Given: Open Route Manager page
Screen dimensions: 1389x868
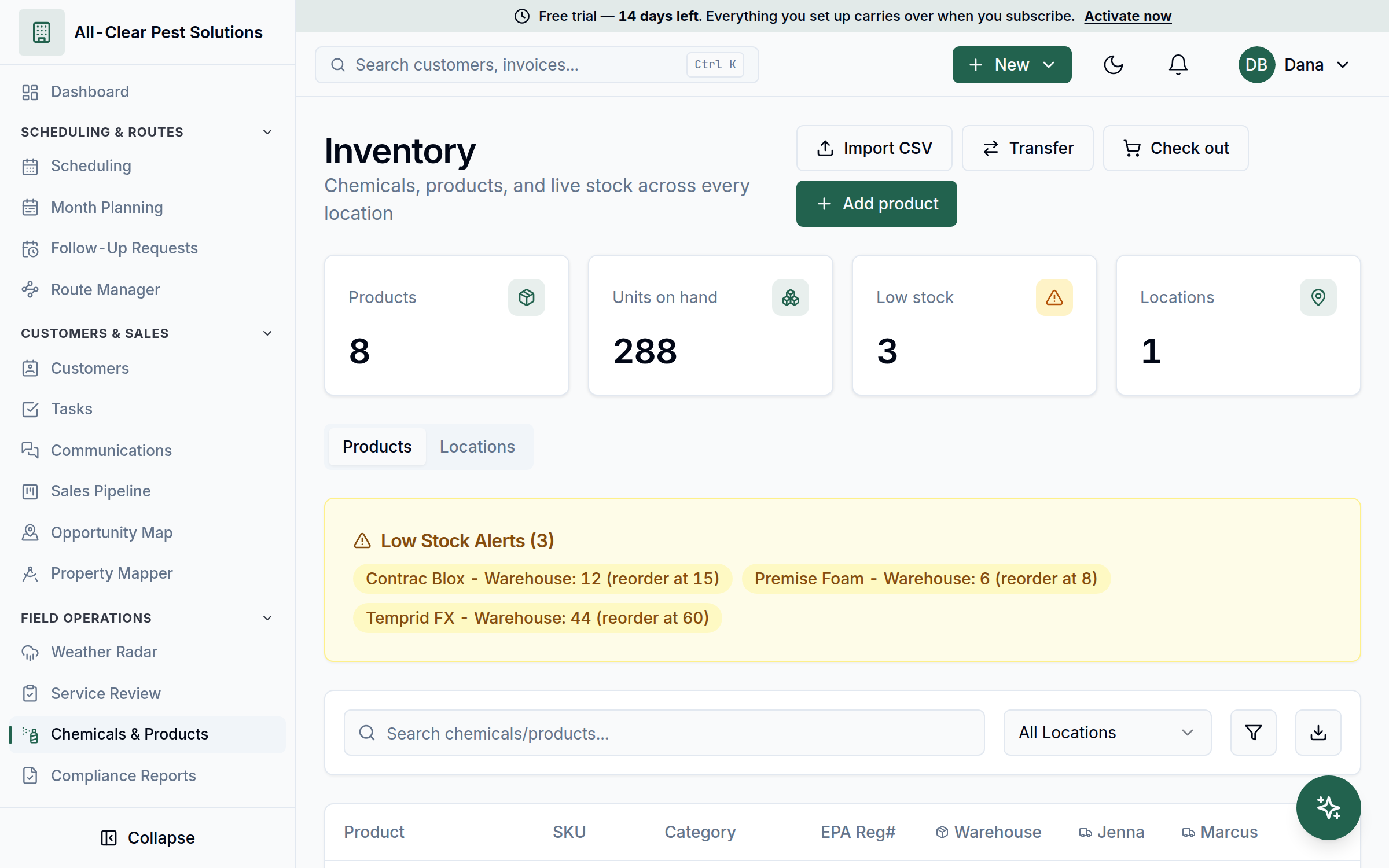Looking at the screenshot, I should click(148, 289).
